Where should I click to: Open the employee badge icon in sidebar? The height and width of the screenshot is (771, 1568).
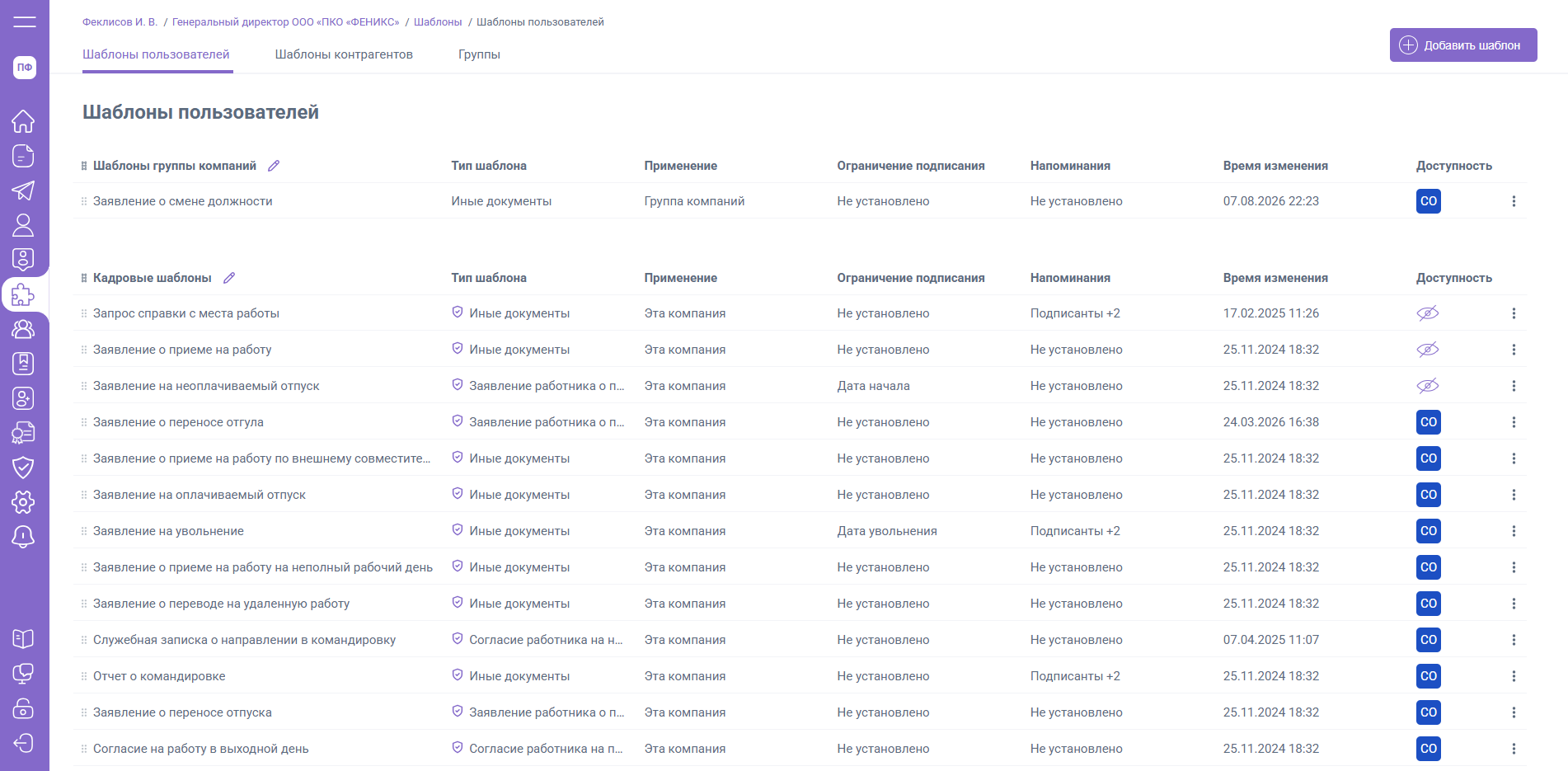click(x=23, y=260)
